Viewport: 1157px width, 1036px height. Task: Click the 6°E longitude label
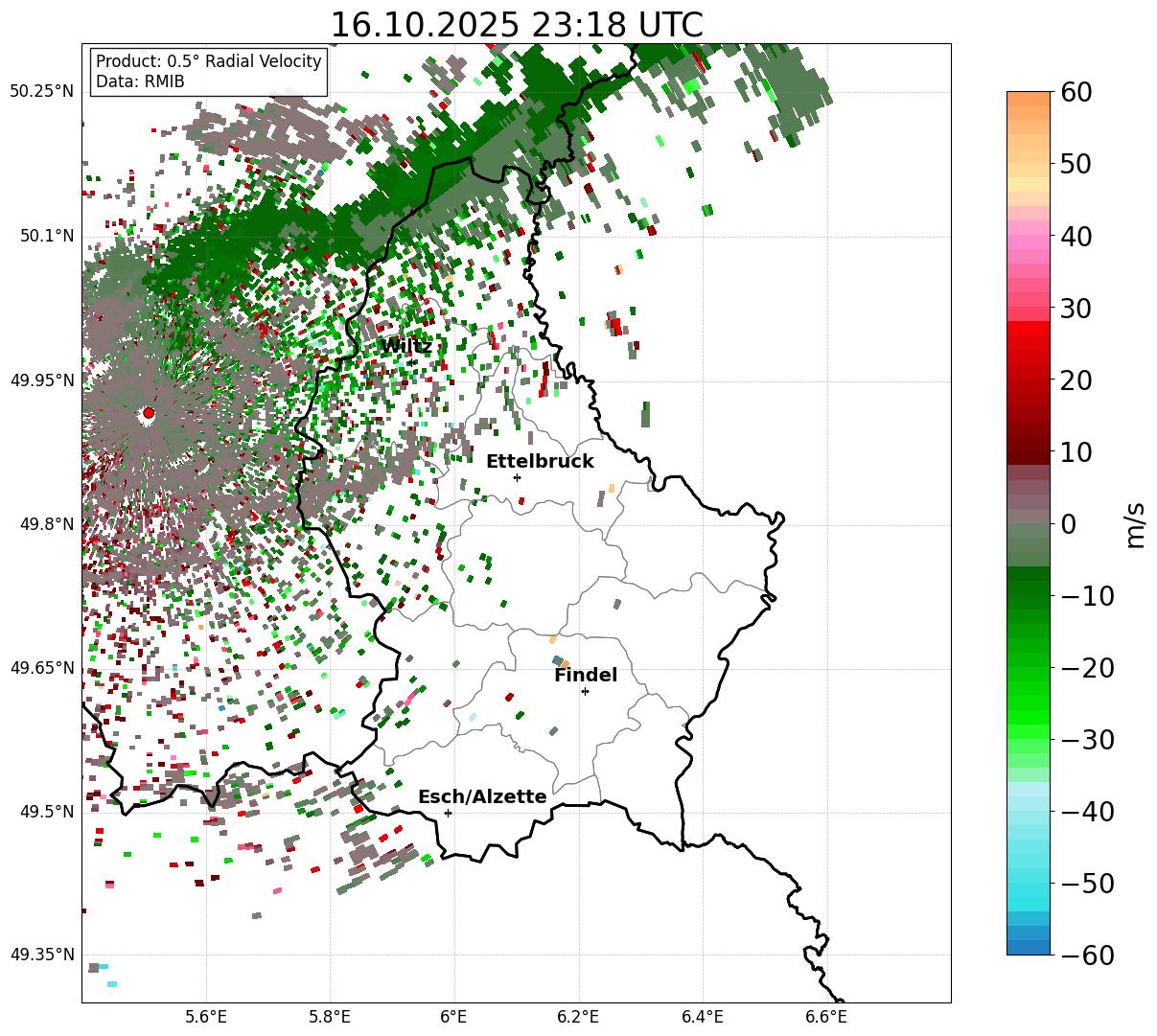coord(453,1016)
